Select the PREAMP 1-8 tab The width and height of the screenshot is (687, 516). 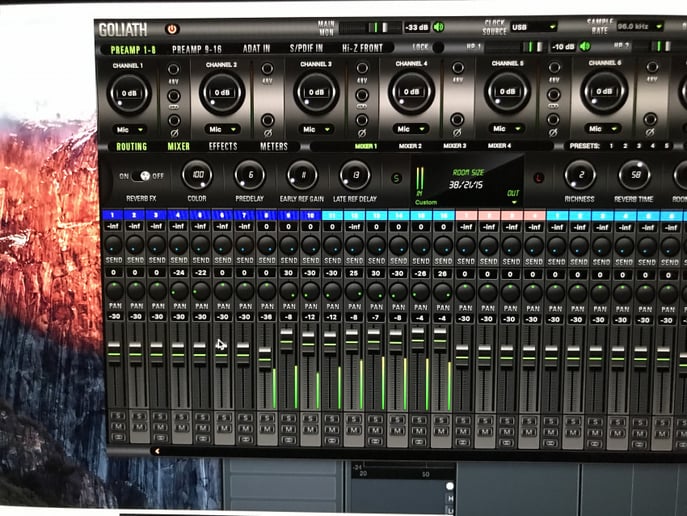133,50
